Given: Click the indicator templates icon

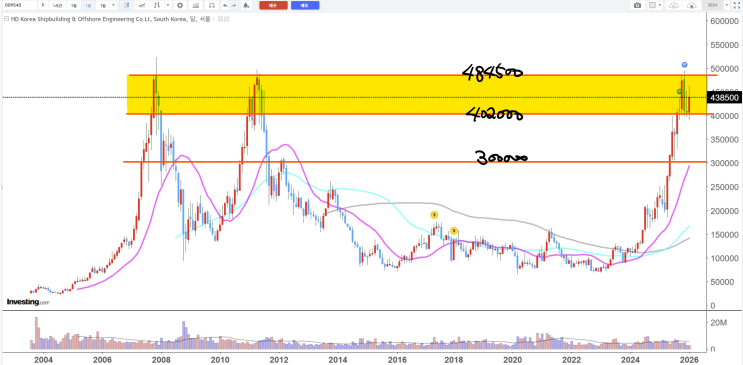Looking at the screenshot, I should (212, 5).
